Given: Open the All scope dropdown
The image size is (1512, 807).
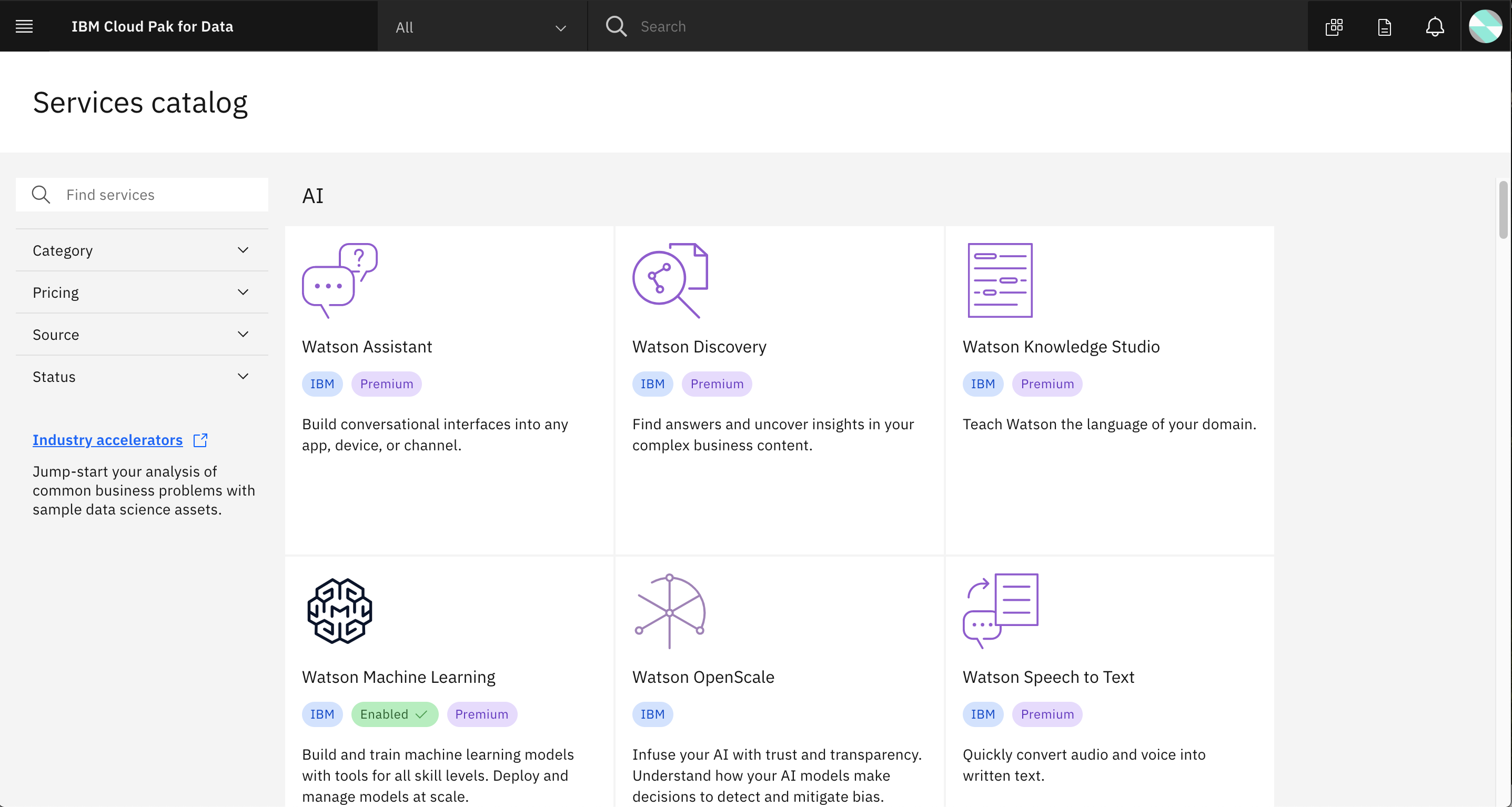Looking at the screenshot, I should pos(481,27).
